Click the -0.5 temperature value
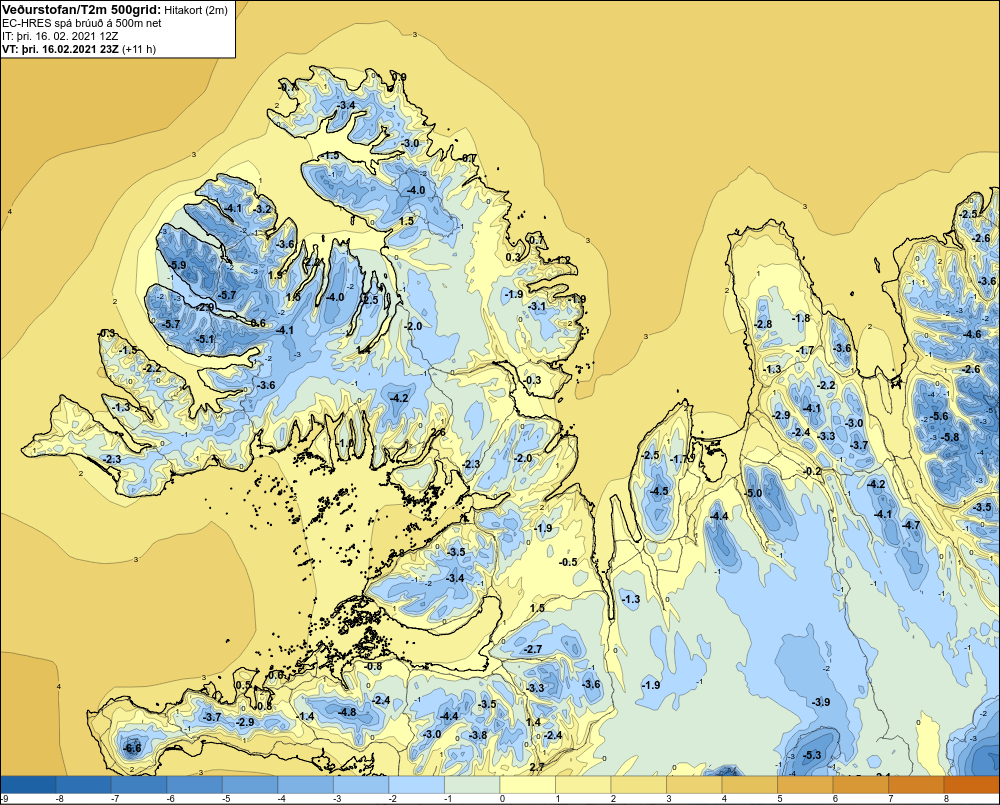Image resolution: width=1000 pixels, height=805 pixels. point(568,562)
